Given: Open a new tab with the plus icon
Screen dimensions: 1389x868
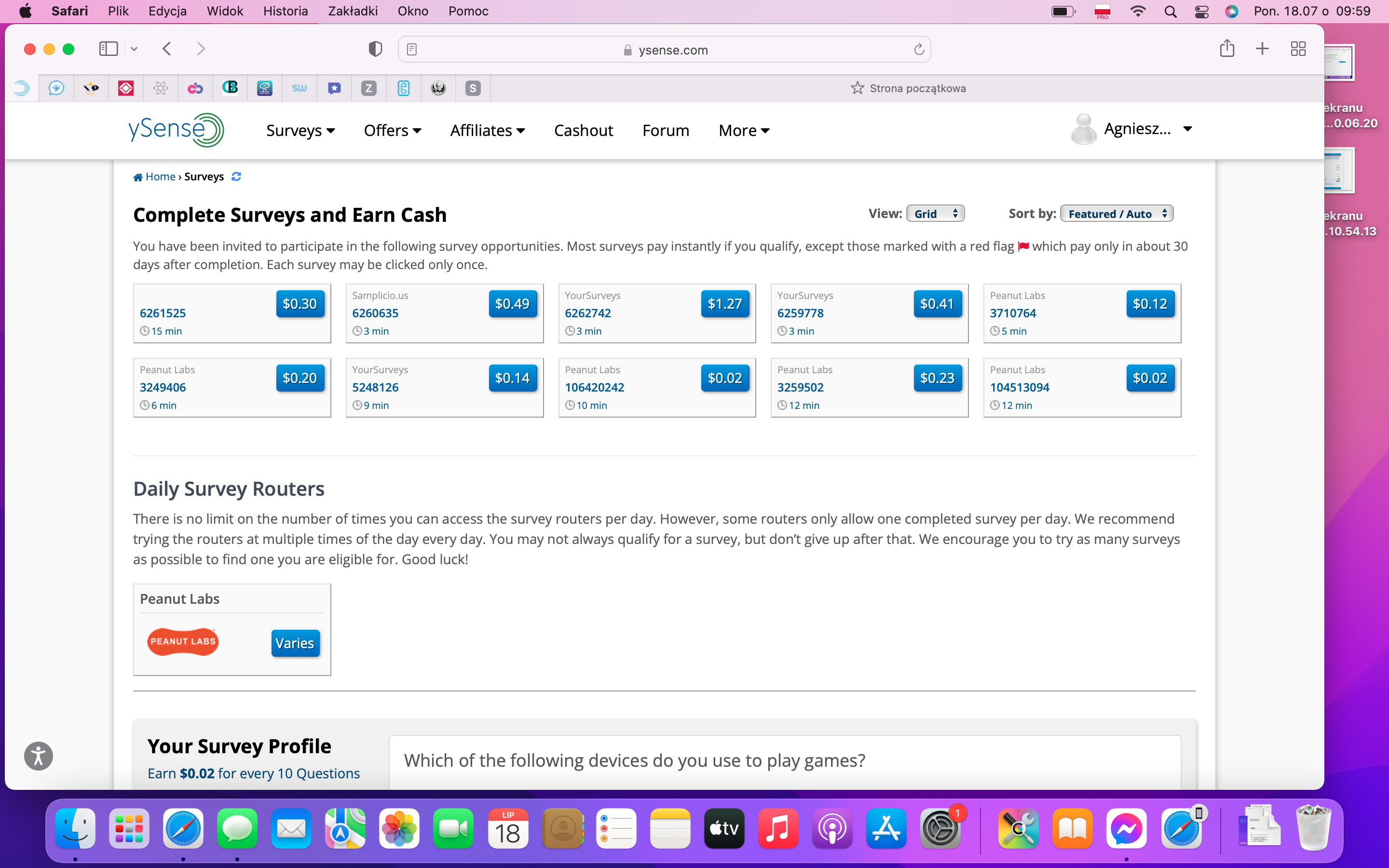Looking at the screenshot, I should 1262,49.
